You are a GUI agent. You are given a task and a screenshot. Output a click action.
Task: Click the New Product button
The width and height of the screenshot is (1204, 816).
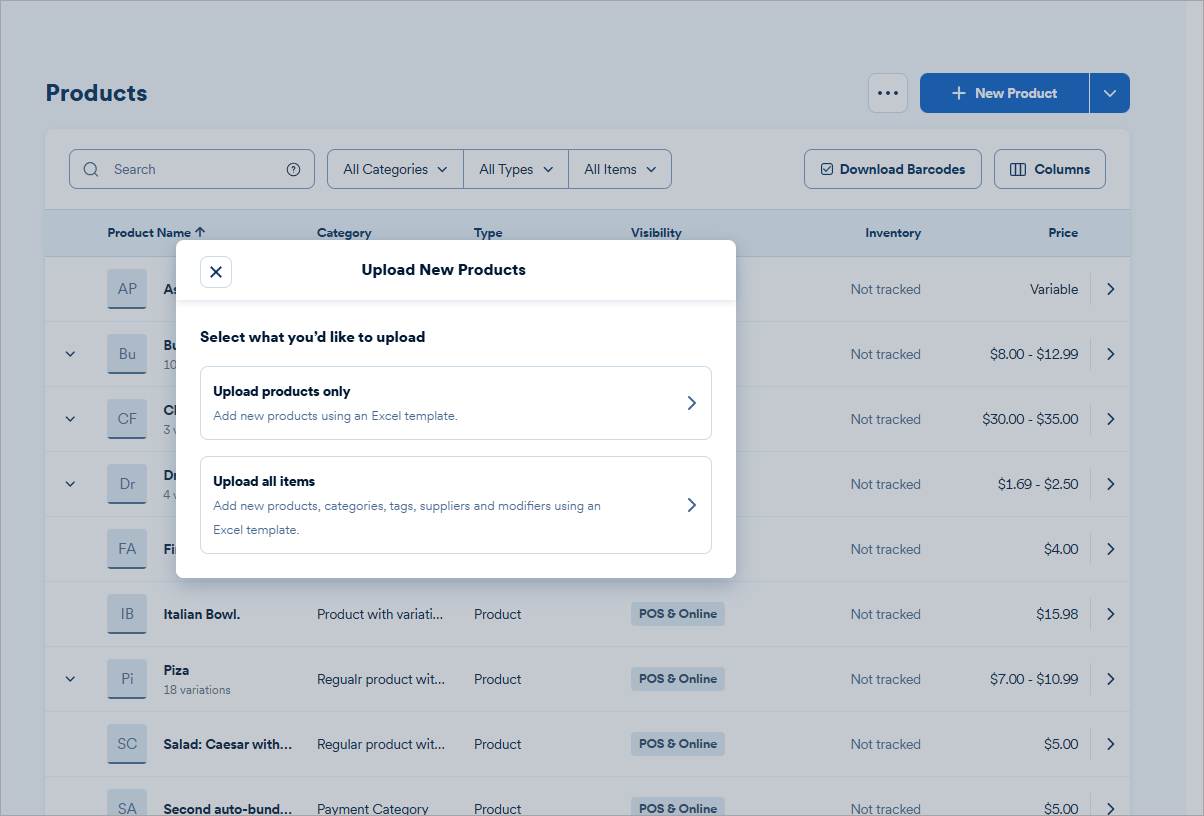(x=1003, y=92)
